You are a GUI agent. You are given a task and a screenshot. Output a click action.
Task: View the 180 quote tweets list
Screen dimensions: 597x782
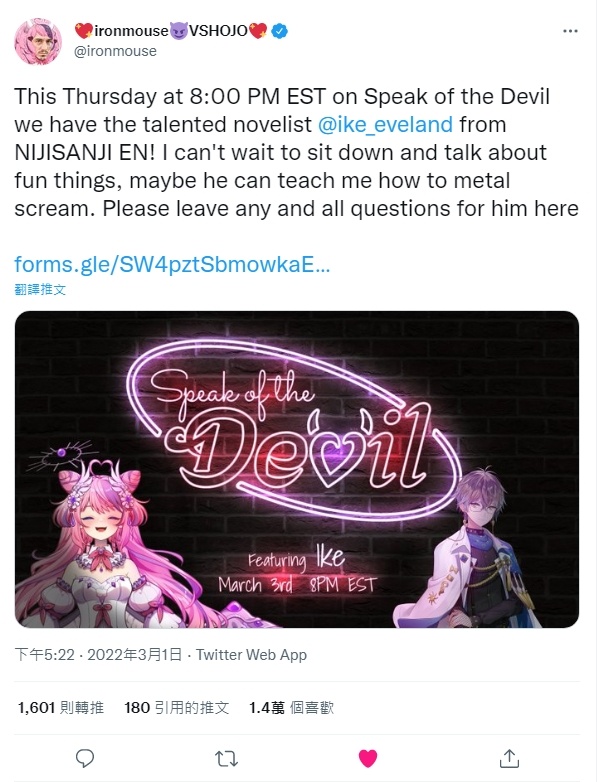[177, 707]
